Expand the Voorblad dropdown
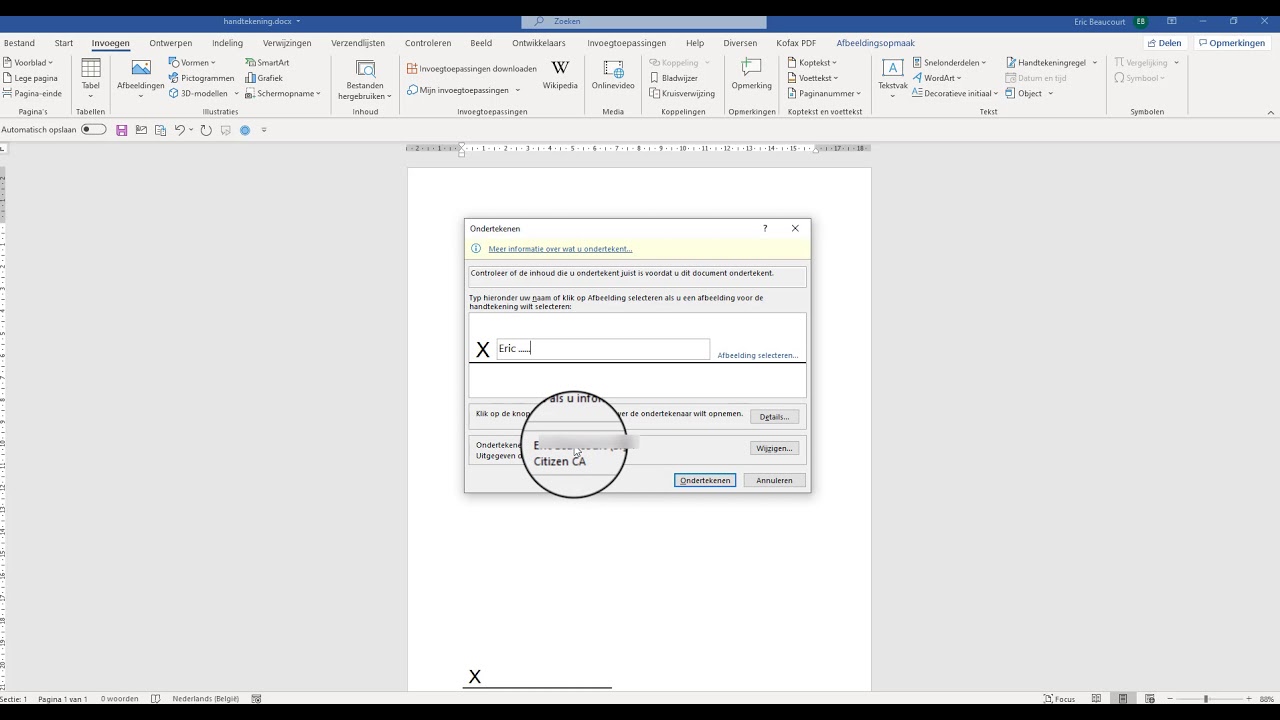The height and width of the screenshot is (720, 1280). [x=50, y=63]
